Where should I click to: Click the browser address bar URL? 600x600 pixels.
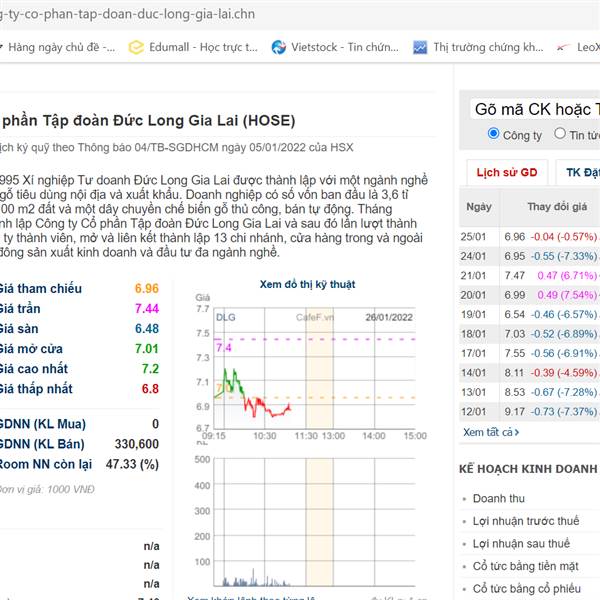pos(127,14)
